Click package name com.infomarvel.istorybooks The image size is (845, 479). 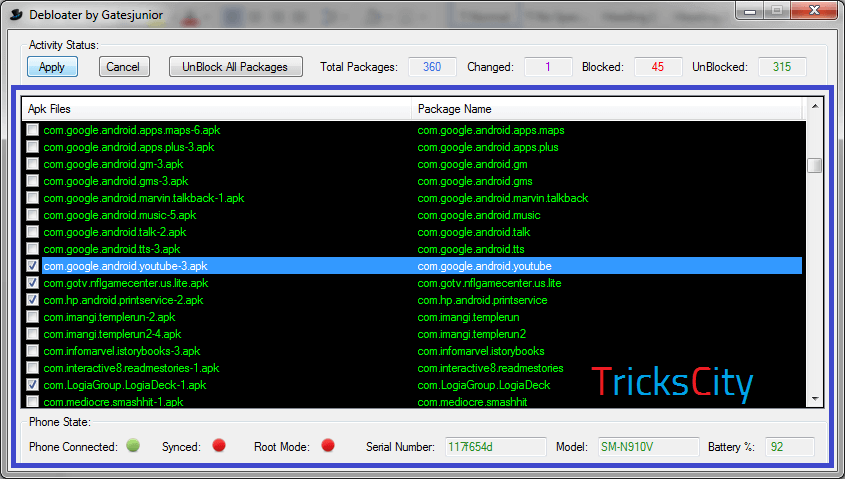coord(481,351)
